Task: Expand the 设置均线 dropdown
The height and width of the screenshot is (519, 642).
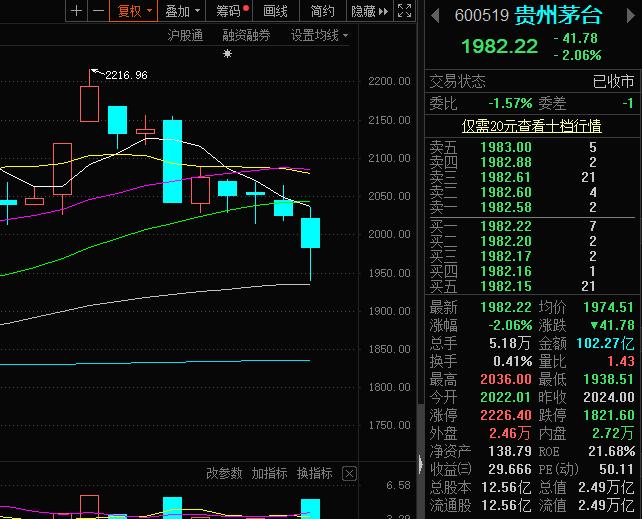Action: tap(319, 36)
